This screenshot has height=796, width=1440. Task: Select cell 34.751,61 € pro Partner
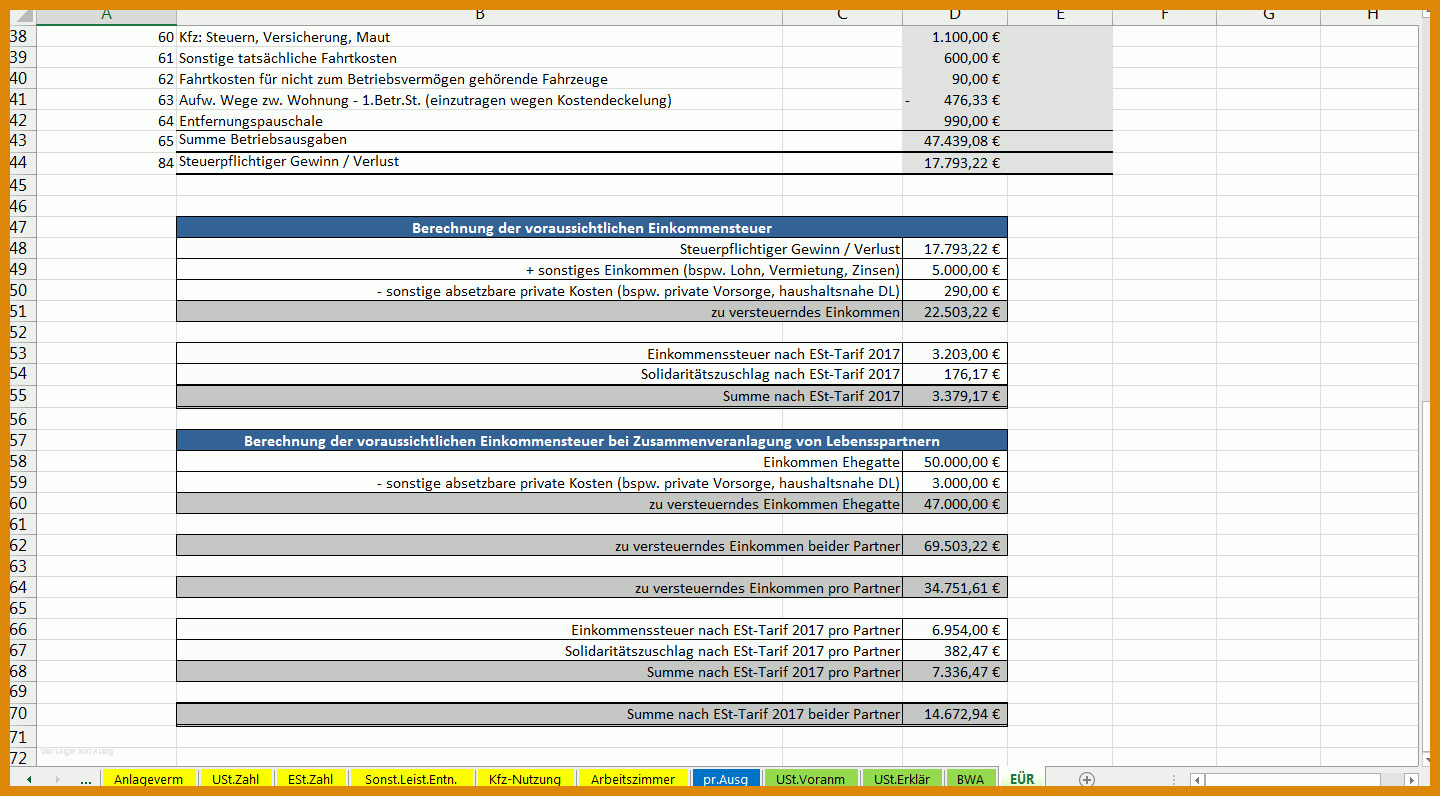click(955, 588)
